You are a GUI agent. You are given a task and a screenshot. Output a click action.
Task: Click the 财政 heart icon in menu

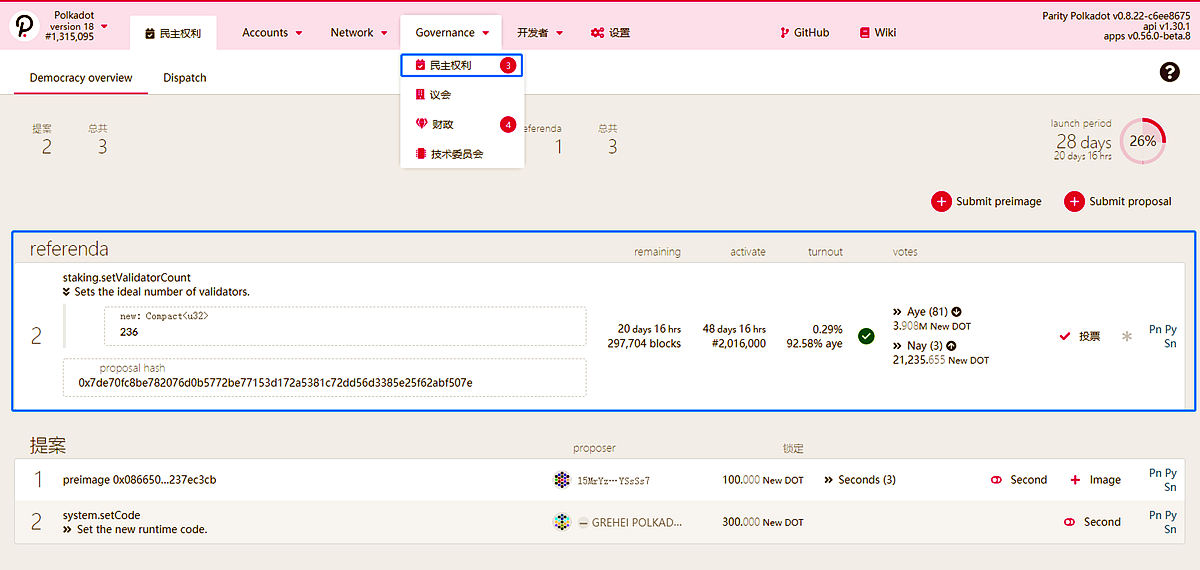[421, 125]
